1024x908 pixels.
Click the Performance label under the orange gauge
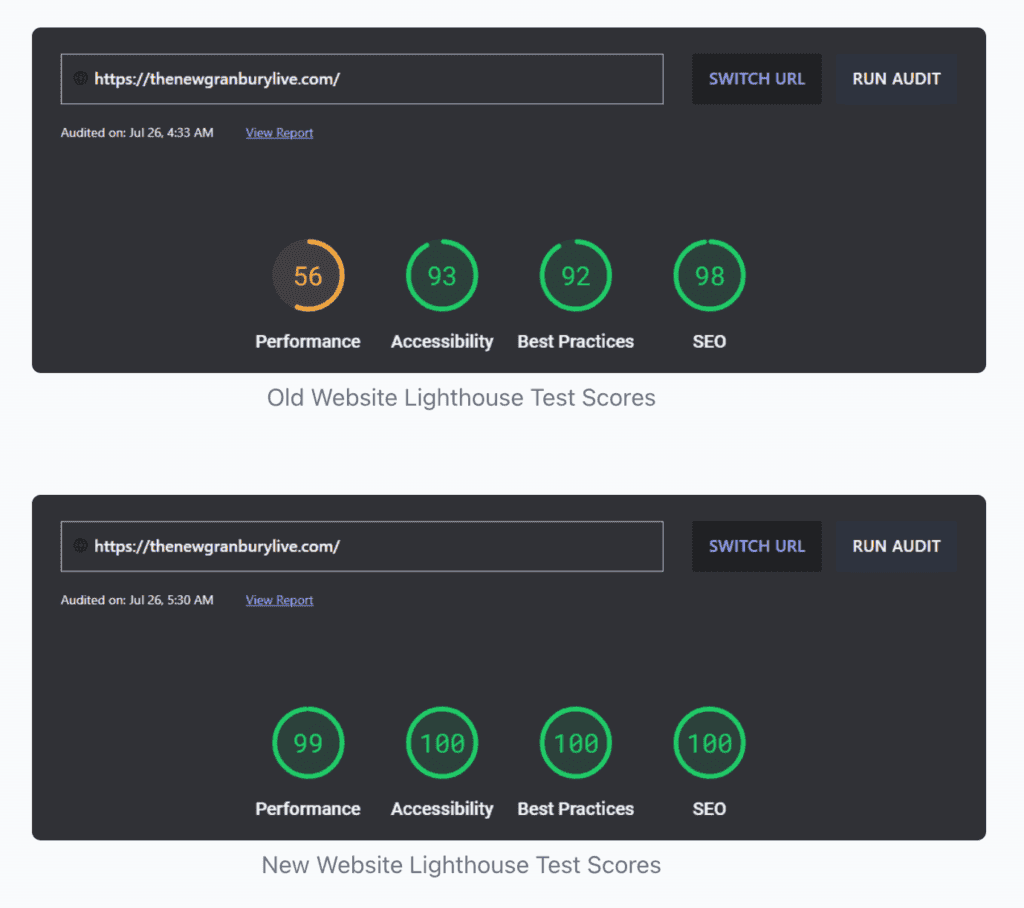coord(308,341)
